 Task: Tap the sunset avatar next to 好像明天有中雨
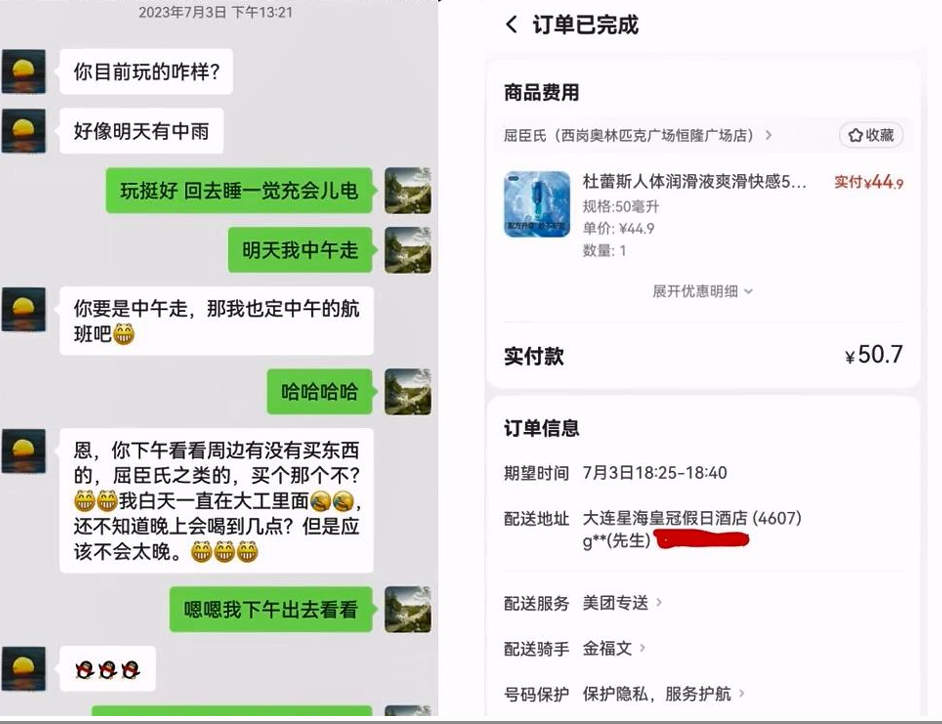[x=23, y=130]
